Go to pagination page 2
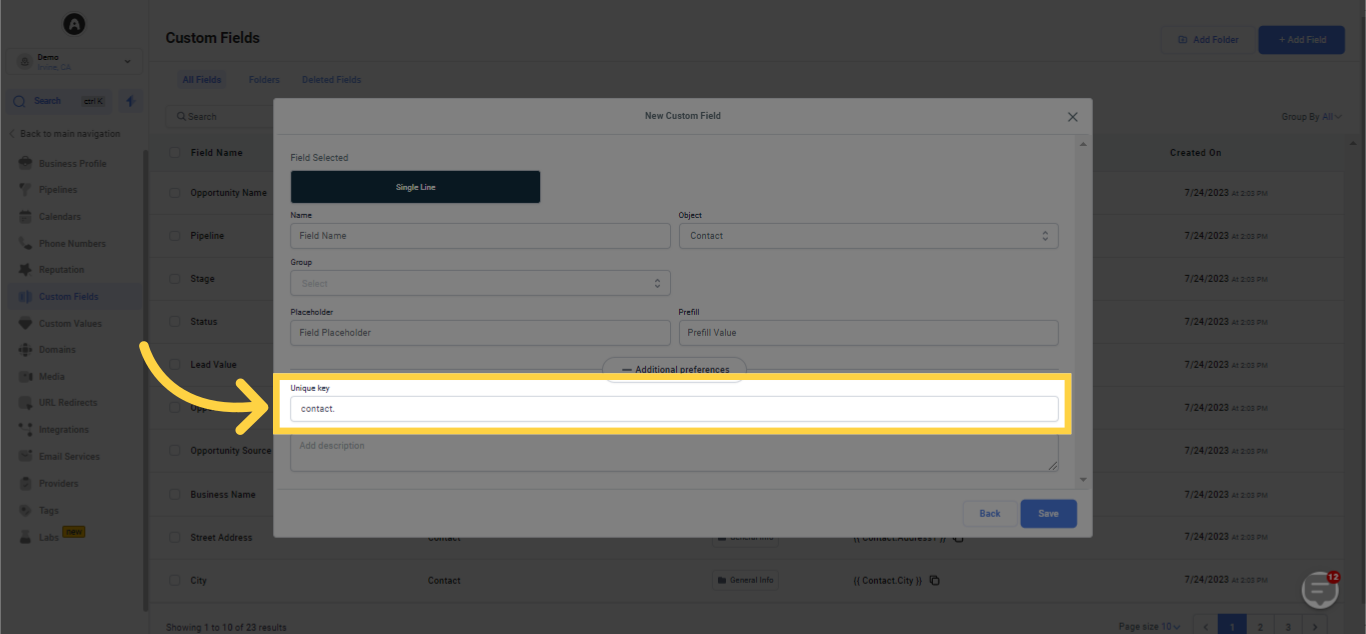 pyautogui.click(x=1260, y=627)
